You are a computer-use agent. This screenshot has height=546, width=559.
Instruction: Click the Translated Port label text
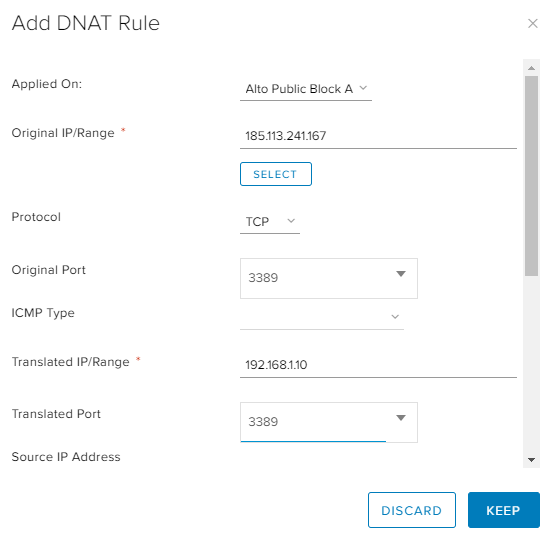56,414
